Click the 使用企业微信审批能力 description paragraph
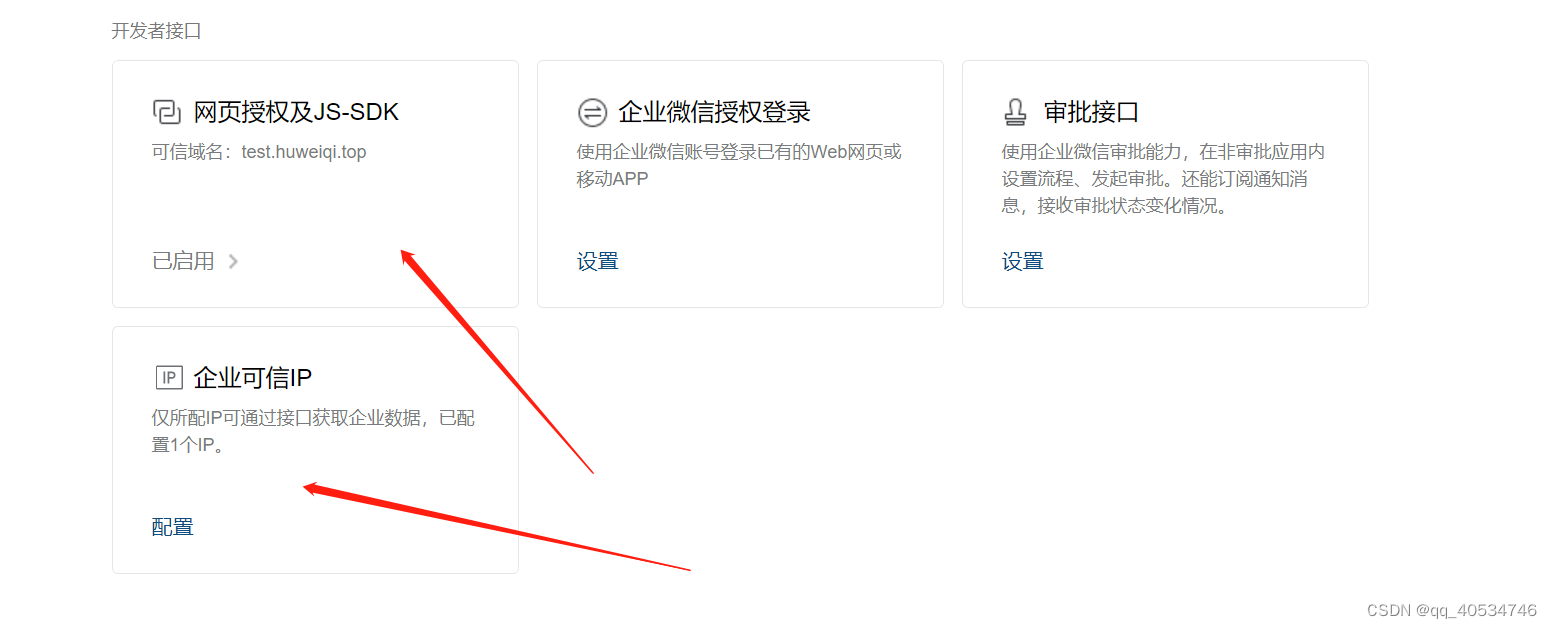 coord(1164,179)
